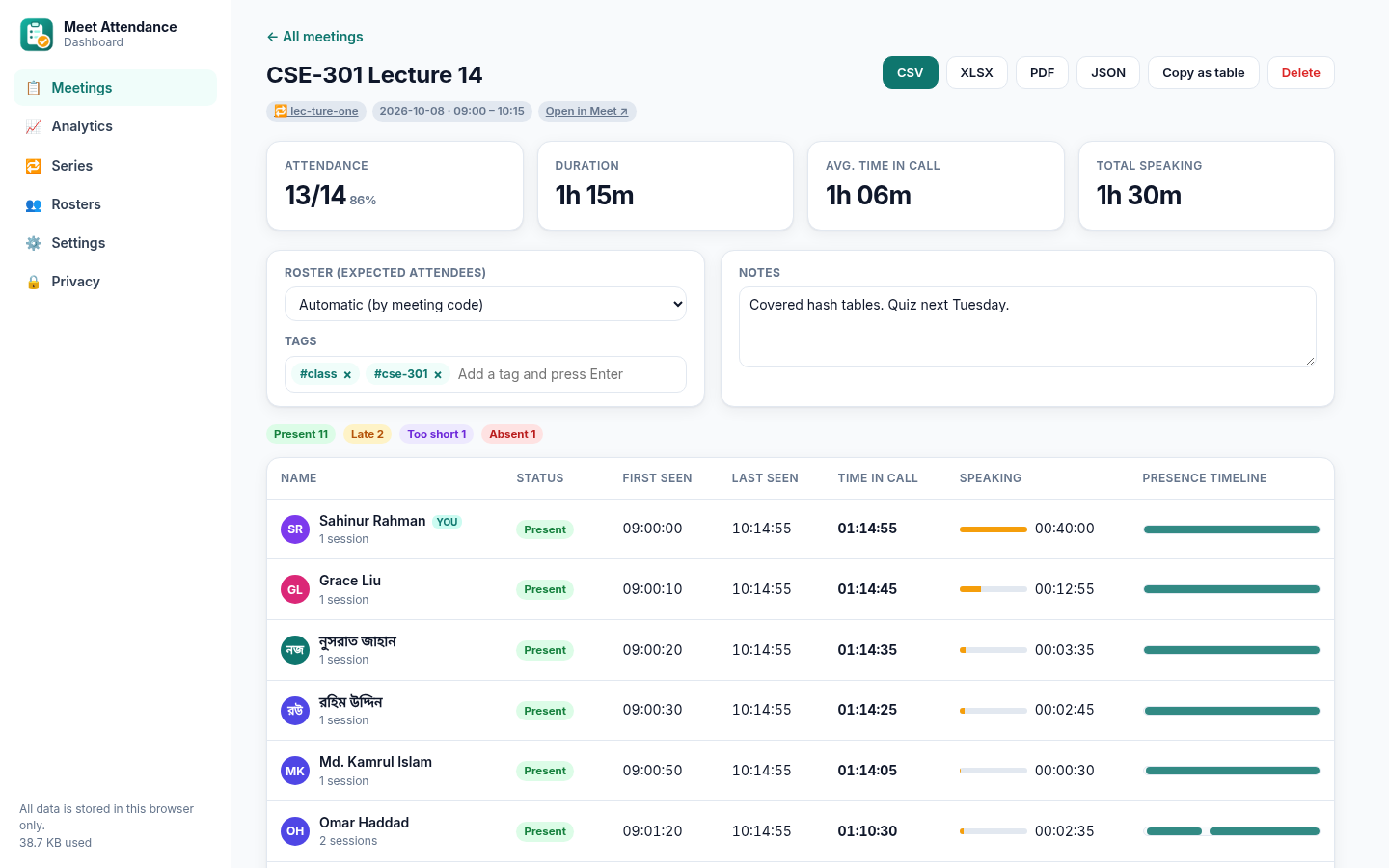Click the Privacy lock icon
Viewport: 1389px width, 868px height.
point(34,282)
